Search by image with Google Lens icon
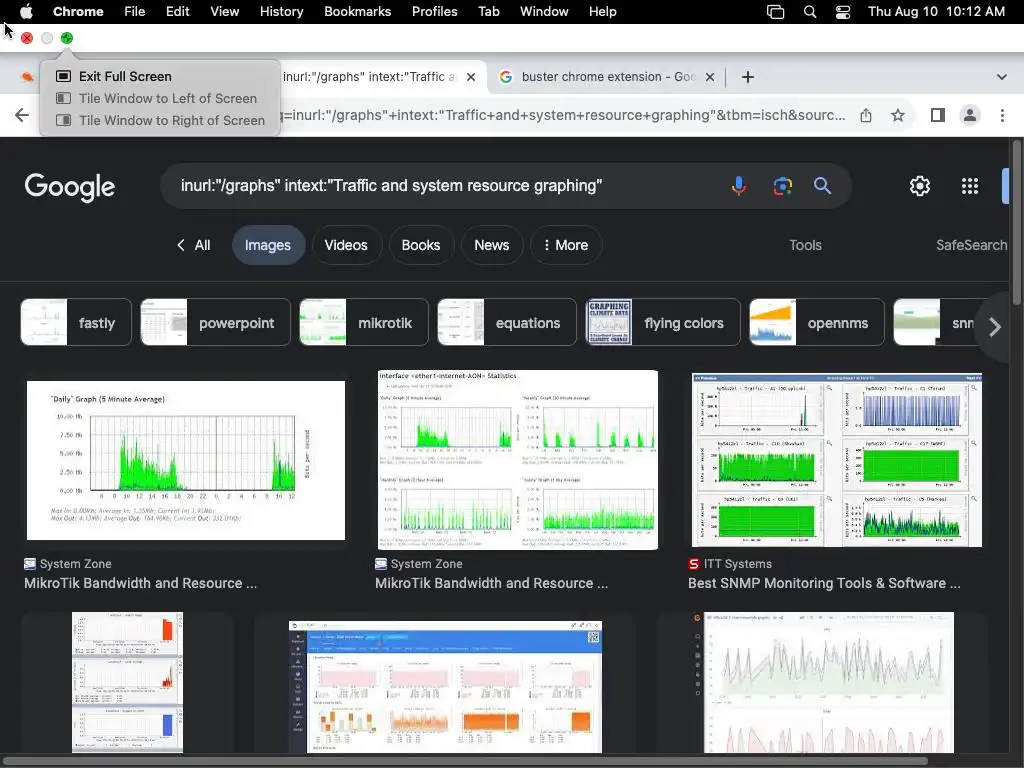This screenshot has width=1024, height=768. pyautogui.click(x=782, y=186)
